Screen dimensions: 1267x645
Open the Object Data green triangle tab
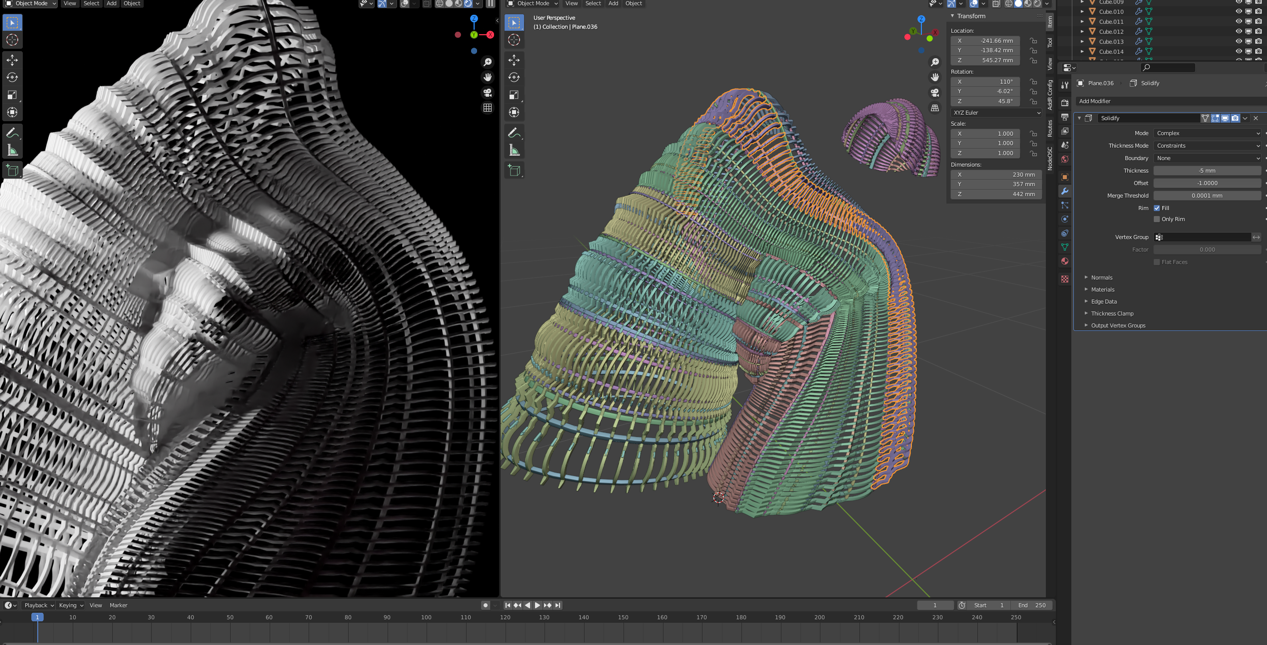(x=1065, y=247)
